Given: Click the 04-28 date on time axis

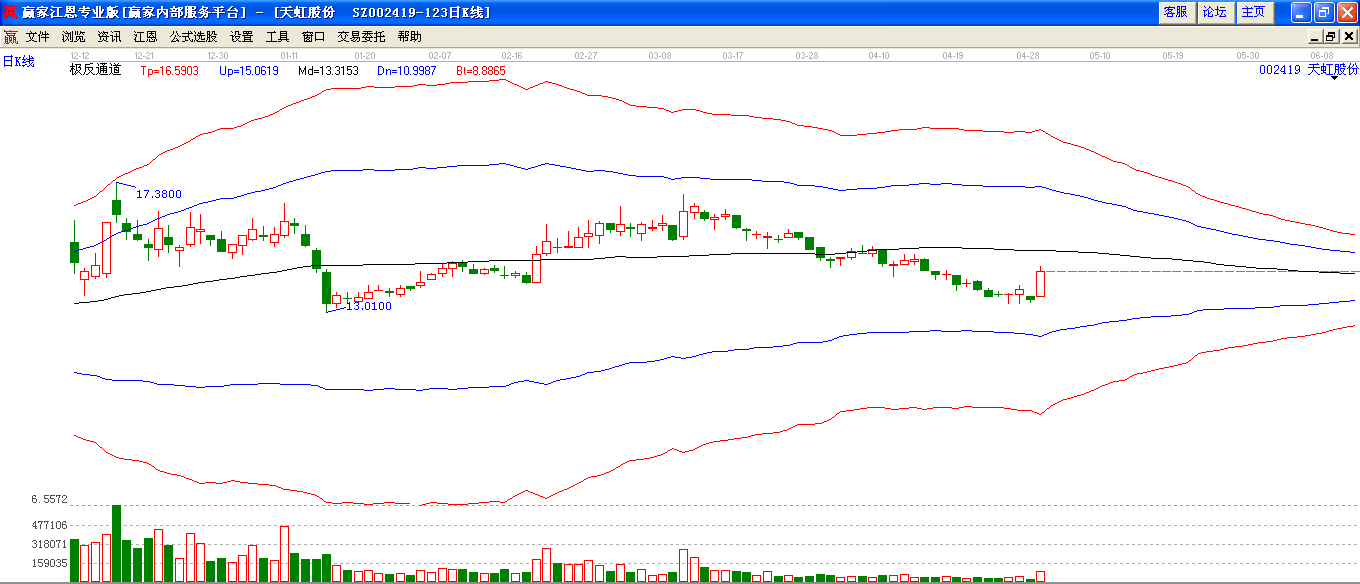Looking at the screenshot, I should pos(1027,55).
